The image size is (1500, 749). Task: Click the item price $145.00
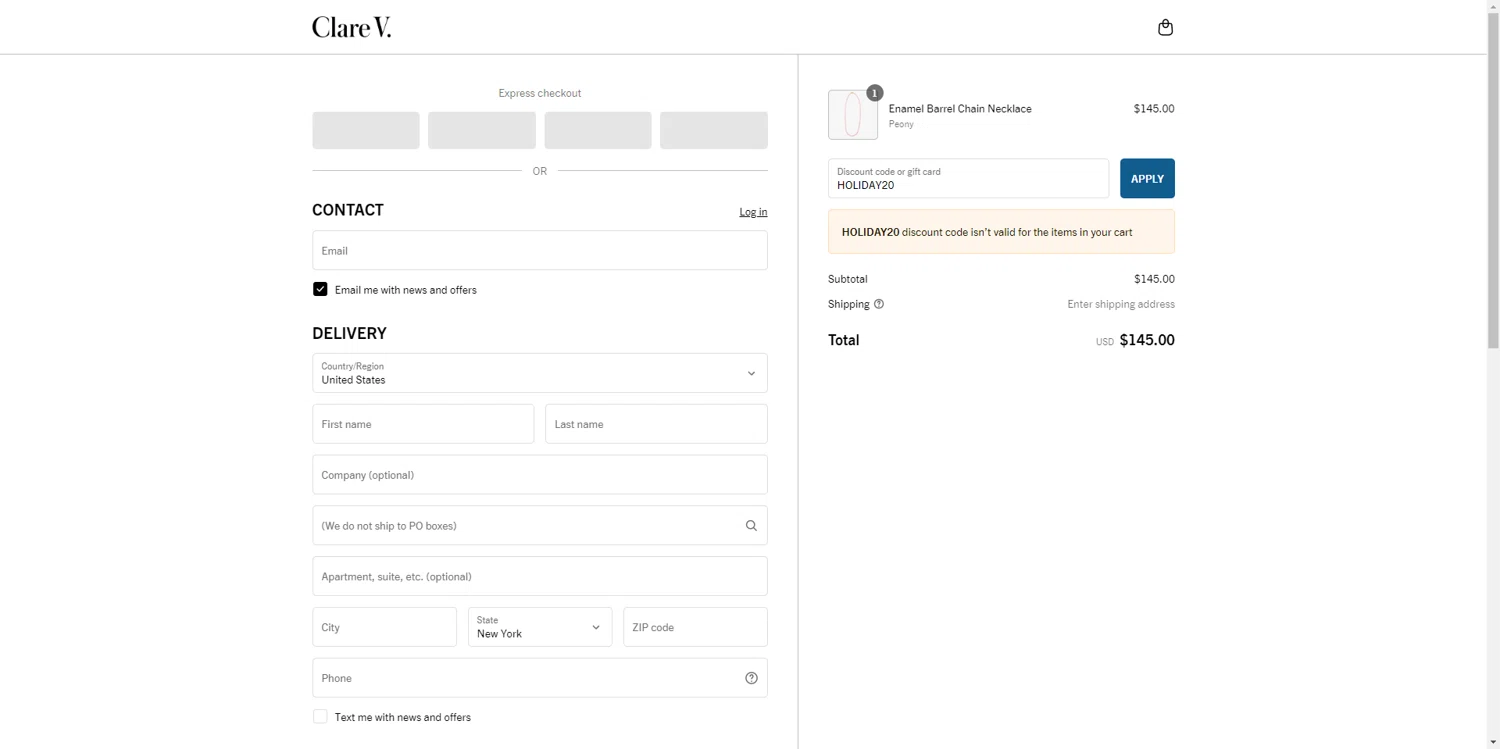tap(1154, 108)
